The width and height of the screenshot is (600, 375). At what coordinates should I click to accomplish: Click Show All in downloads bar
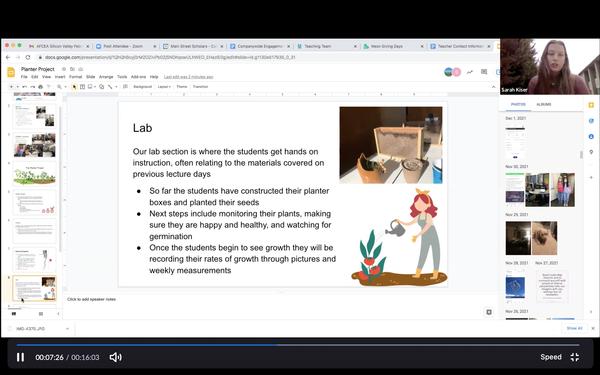574,328
